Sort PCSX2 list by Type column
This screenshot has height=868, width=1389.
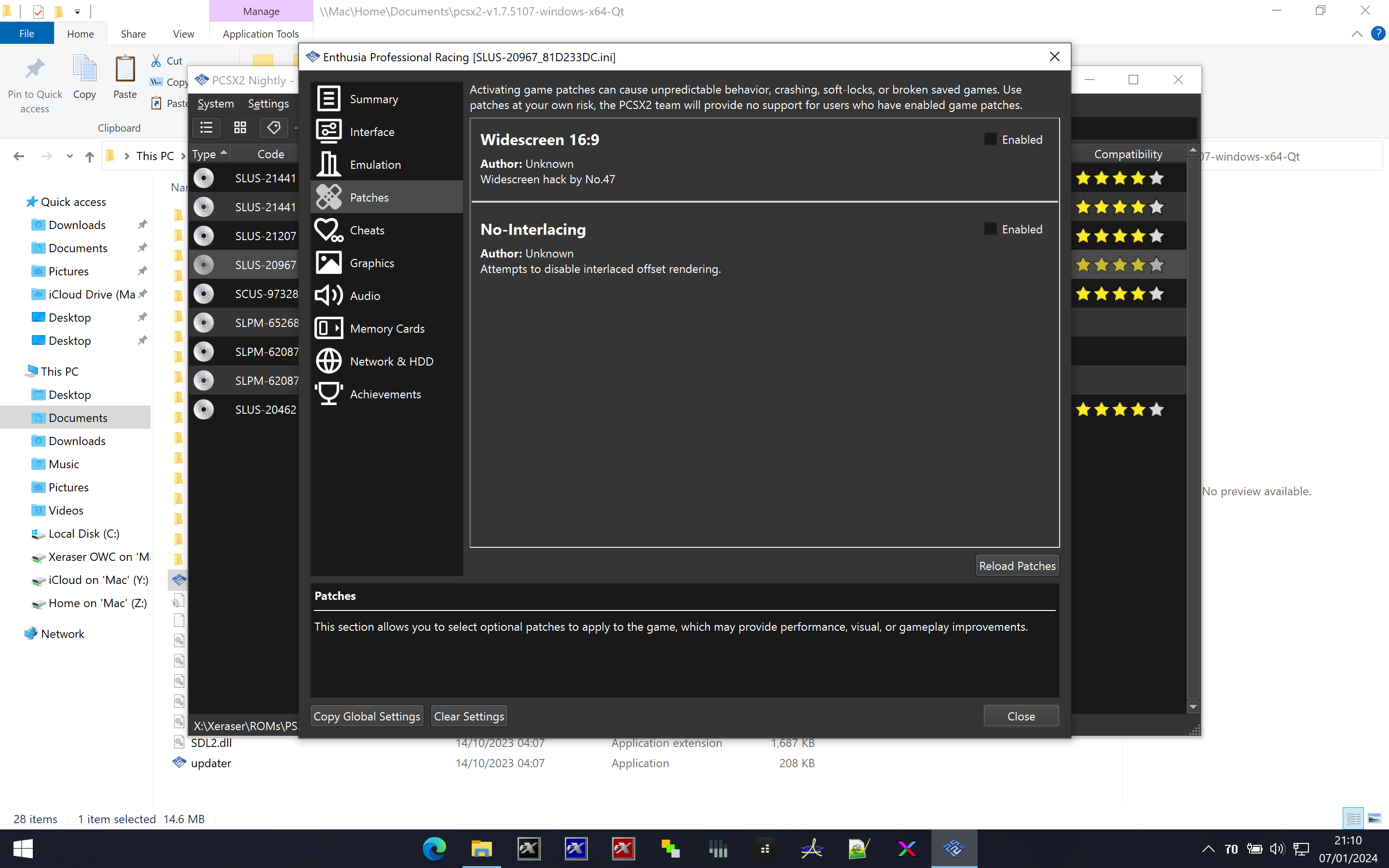click(x=210, y=153)
